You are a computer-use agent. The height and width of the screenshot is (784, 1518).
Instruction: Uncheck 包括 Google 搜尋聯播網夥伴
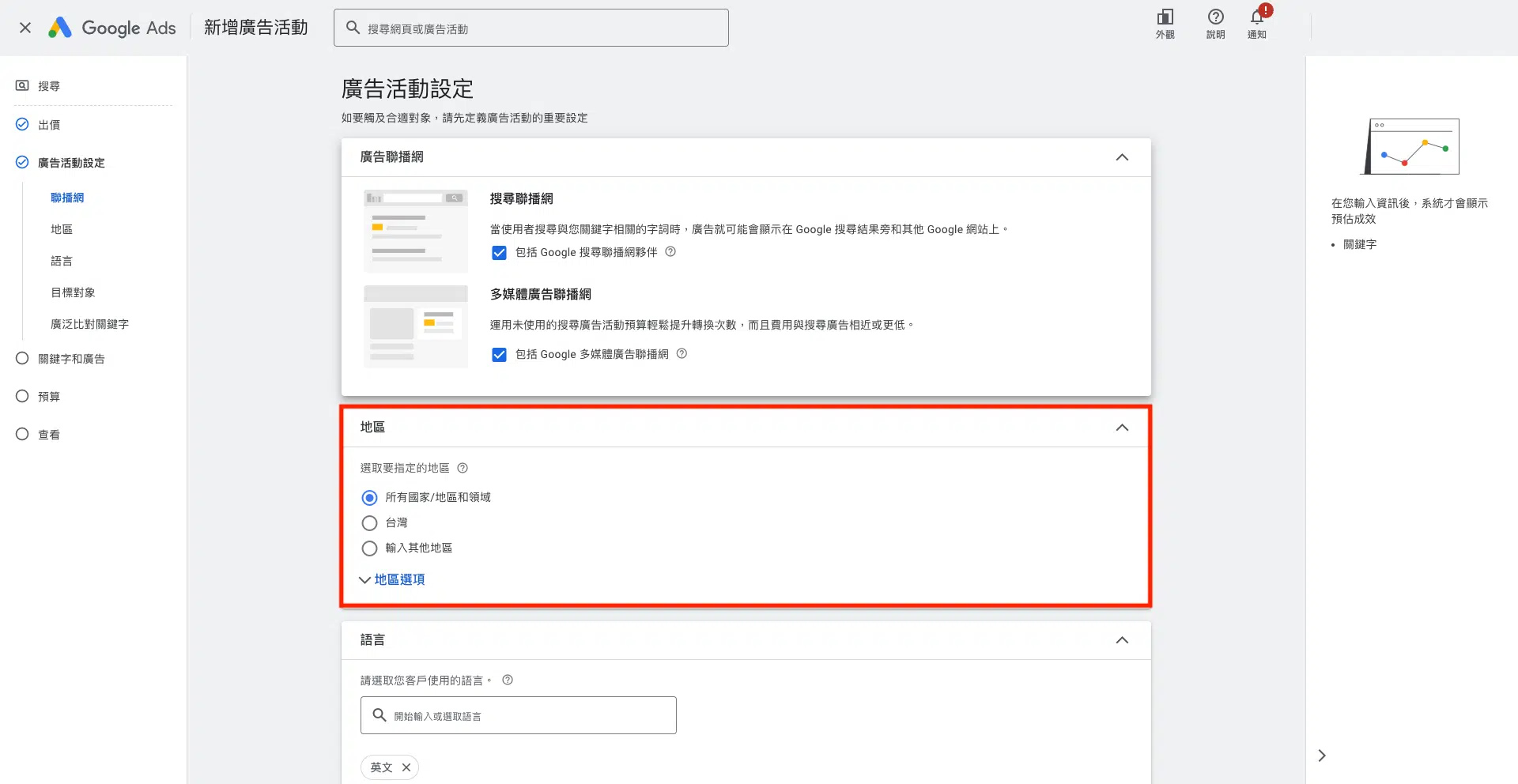pos(499,253)
